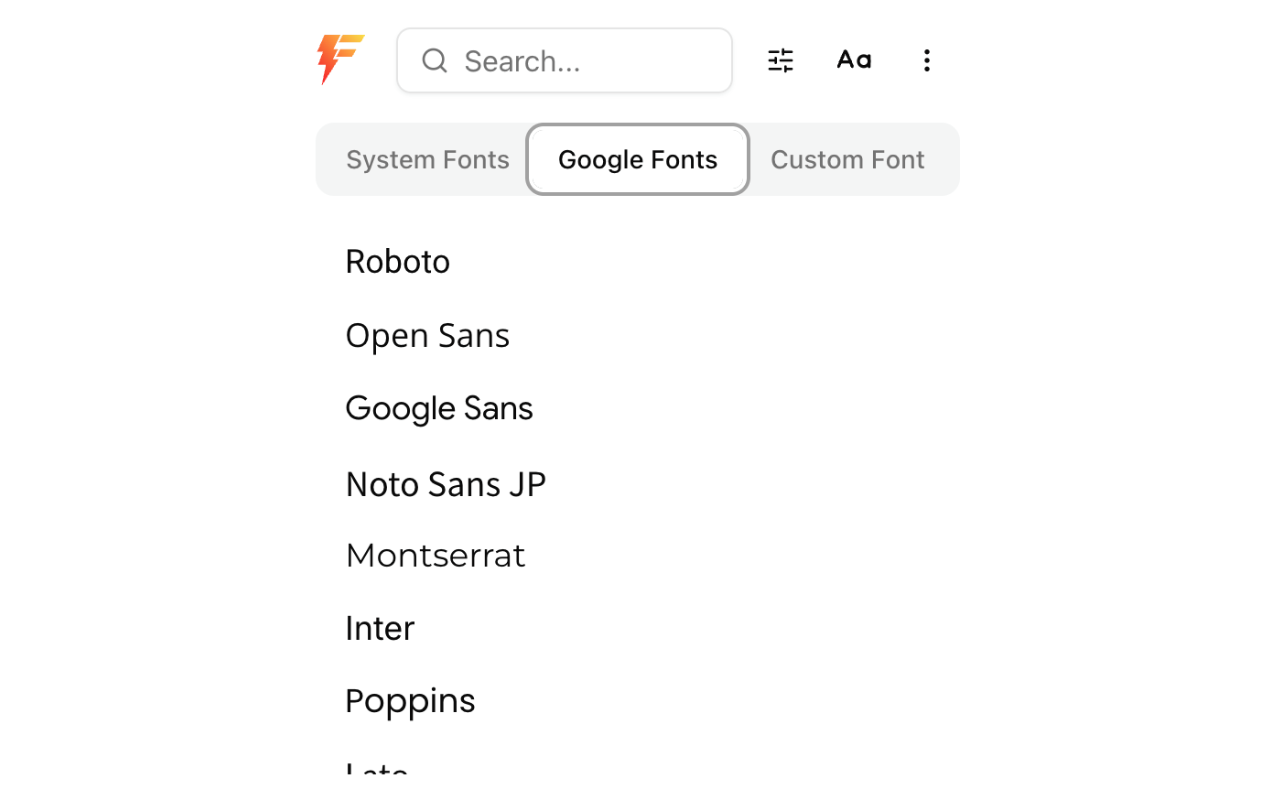Switch to the System Fonts tab
1280x800 pixels.
[x=427, y=160]
